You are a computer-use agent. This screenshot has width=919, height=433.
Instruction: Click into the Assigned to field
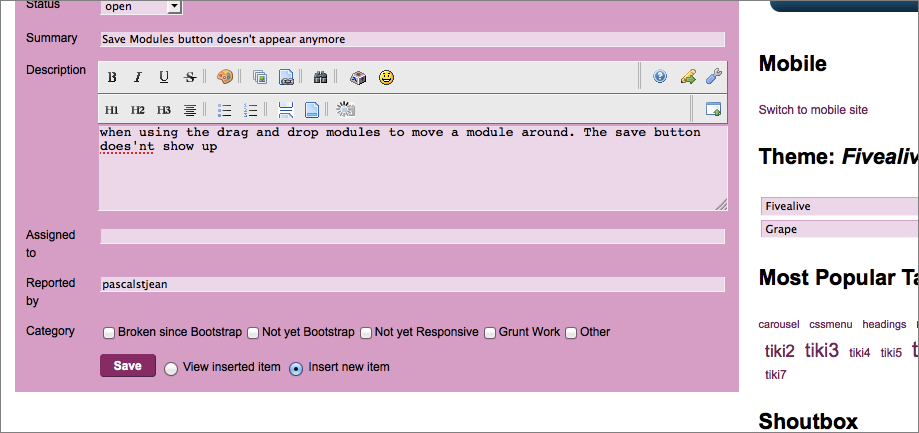(x=412, y=236)
